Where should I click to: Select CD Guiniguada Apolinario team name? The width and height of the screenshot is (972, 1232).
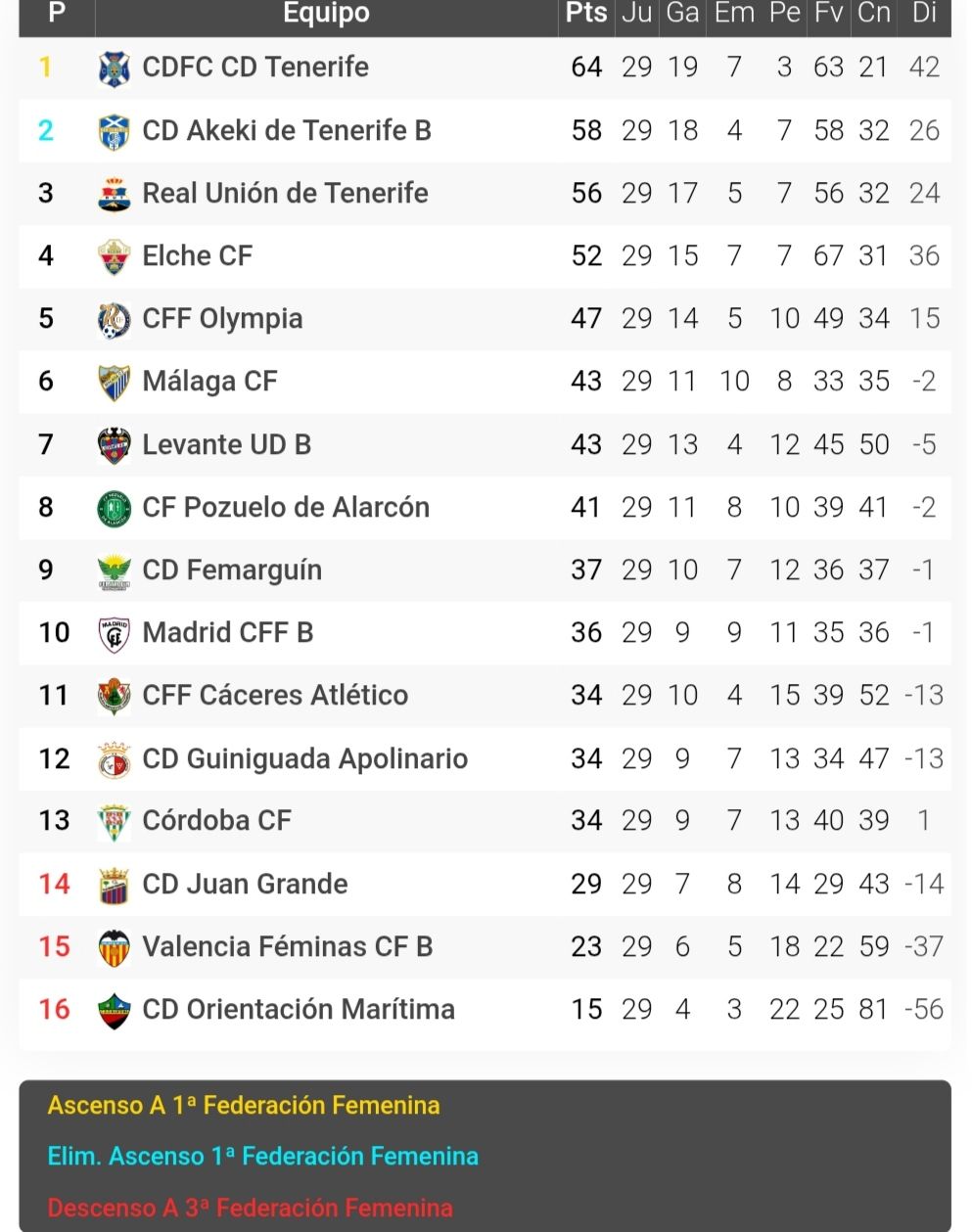304,758
